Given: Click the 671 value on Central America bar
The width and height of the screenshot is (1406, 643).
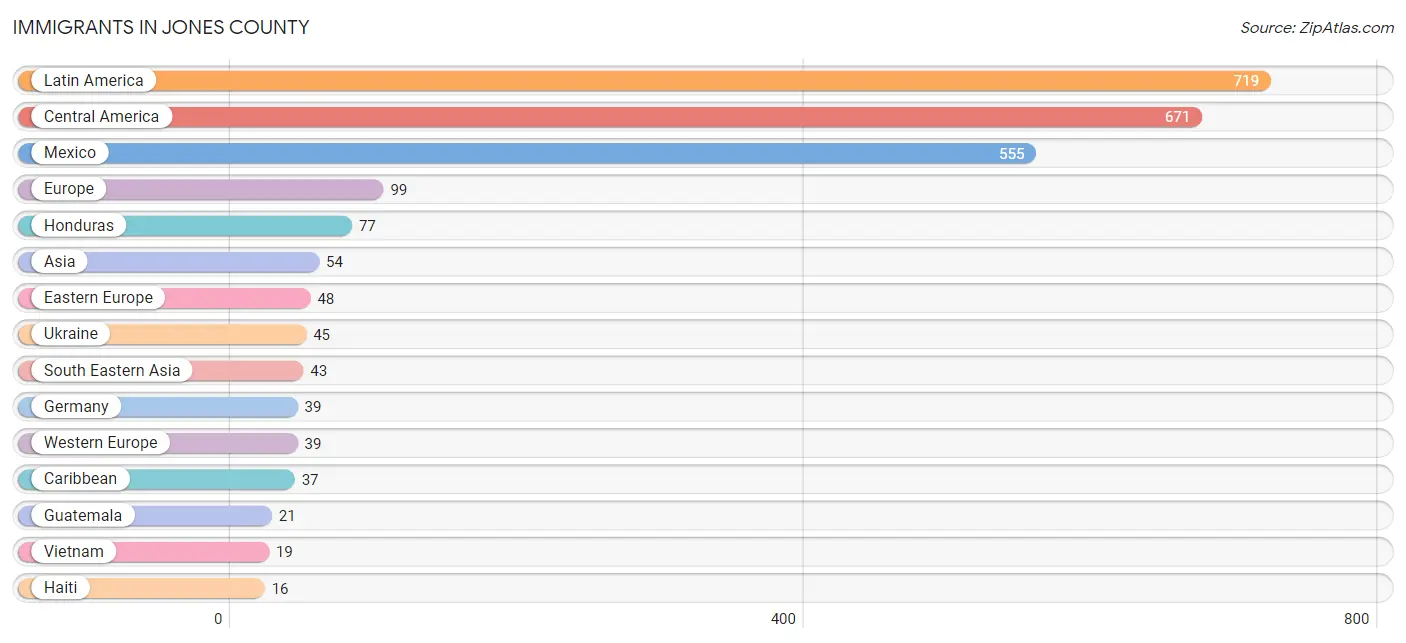Looking at the screenshot, I should [x=1177, y=117].
